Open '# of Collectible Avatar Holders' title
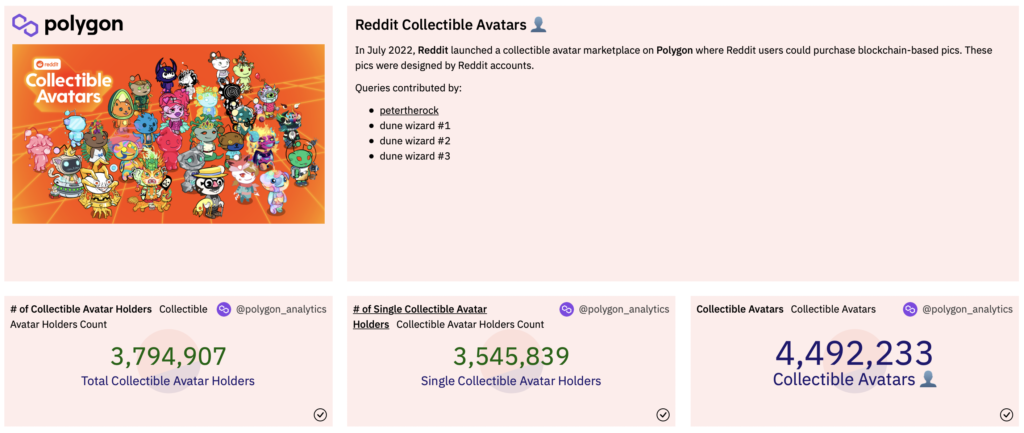Screen dimensions: 1024x433 pos(81,309)
